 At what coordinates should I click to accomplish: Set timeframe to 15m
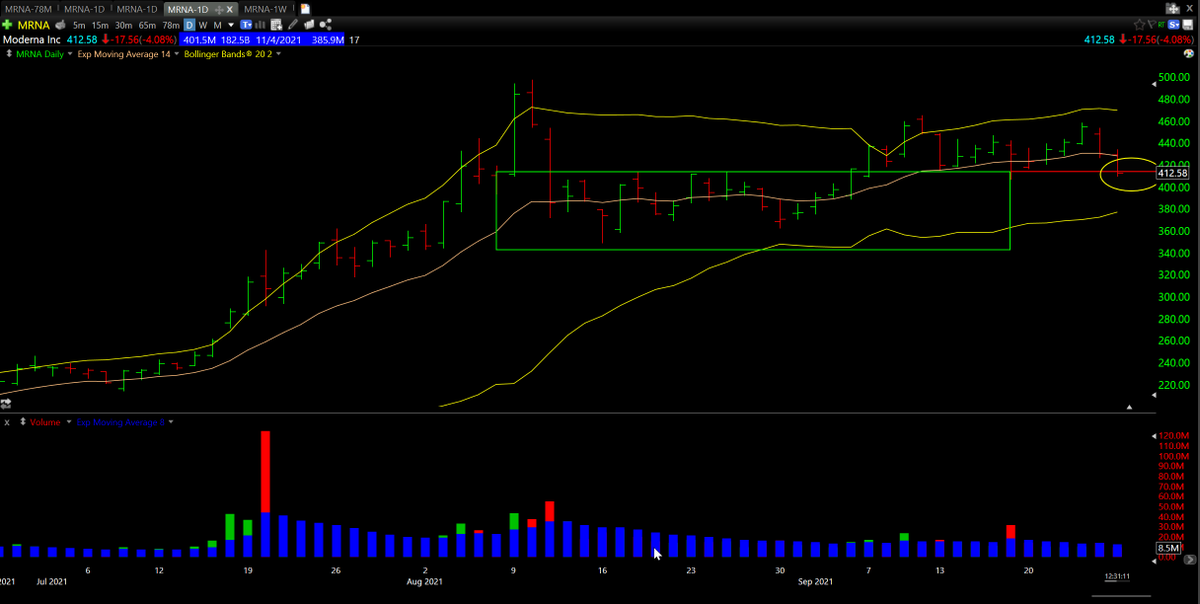point(100,25)
